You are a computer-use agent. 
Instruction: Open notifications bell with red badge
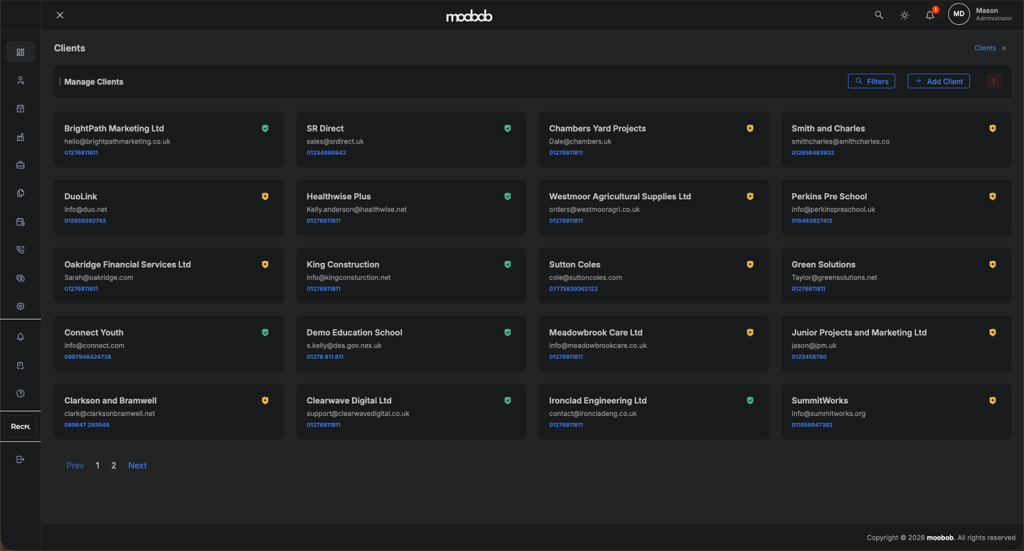[x=930, y=15]
